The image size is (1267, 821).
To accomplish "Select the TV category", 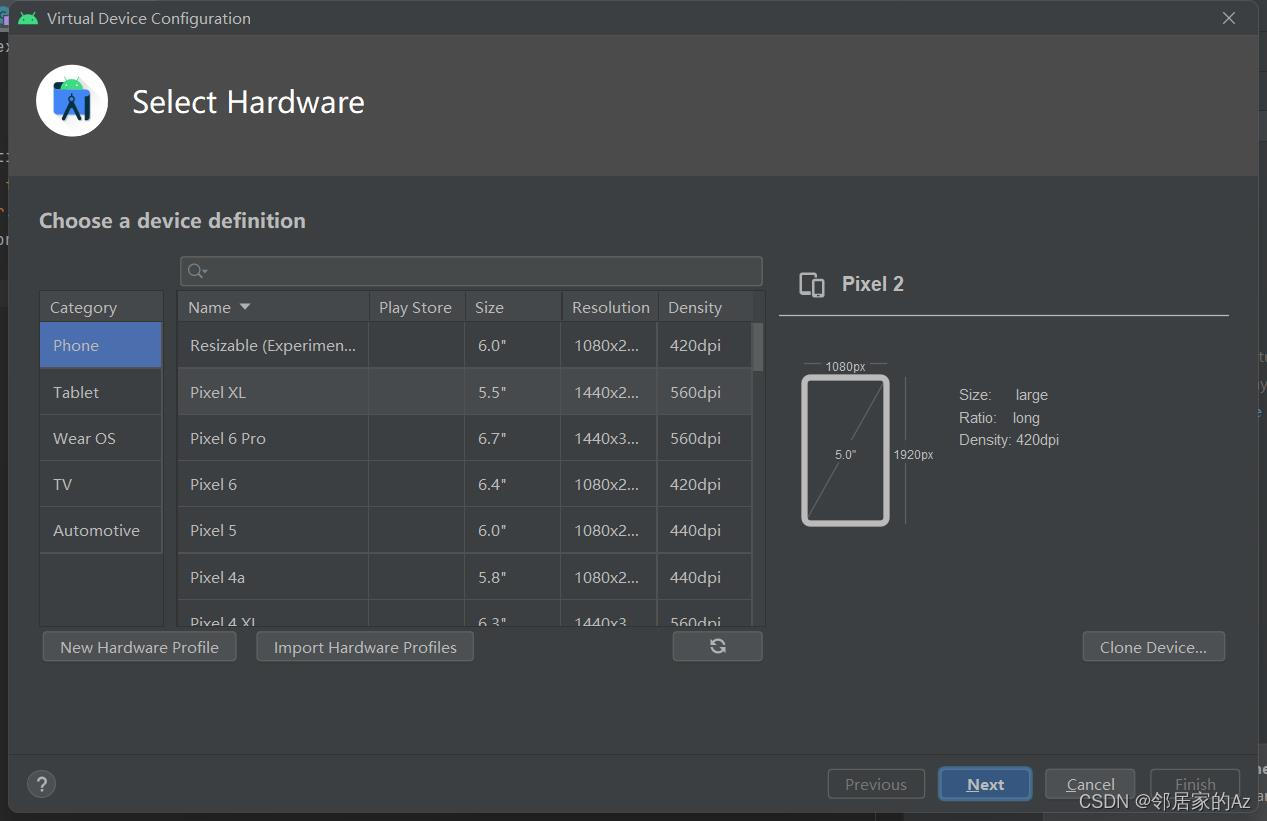I will pyautogui.click(x=101, y=484).
